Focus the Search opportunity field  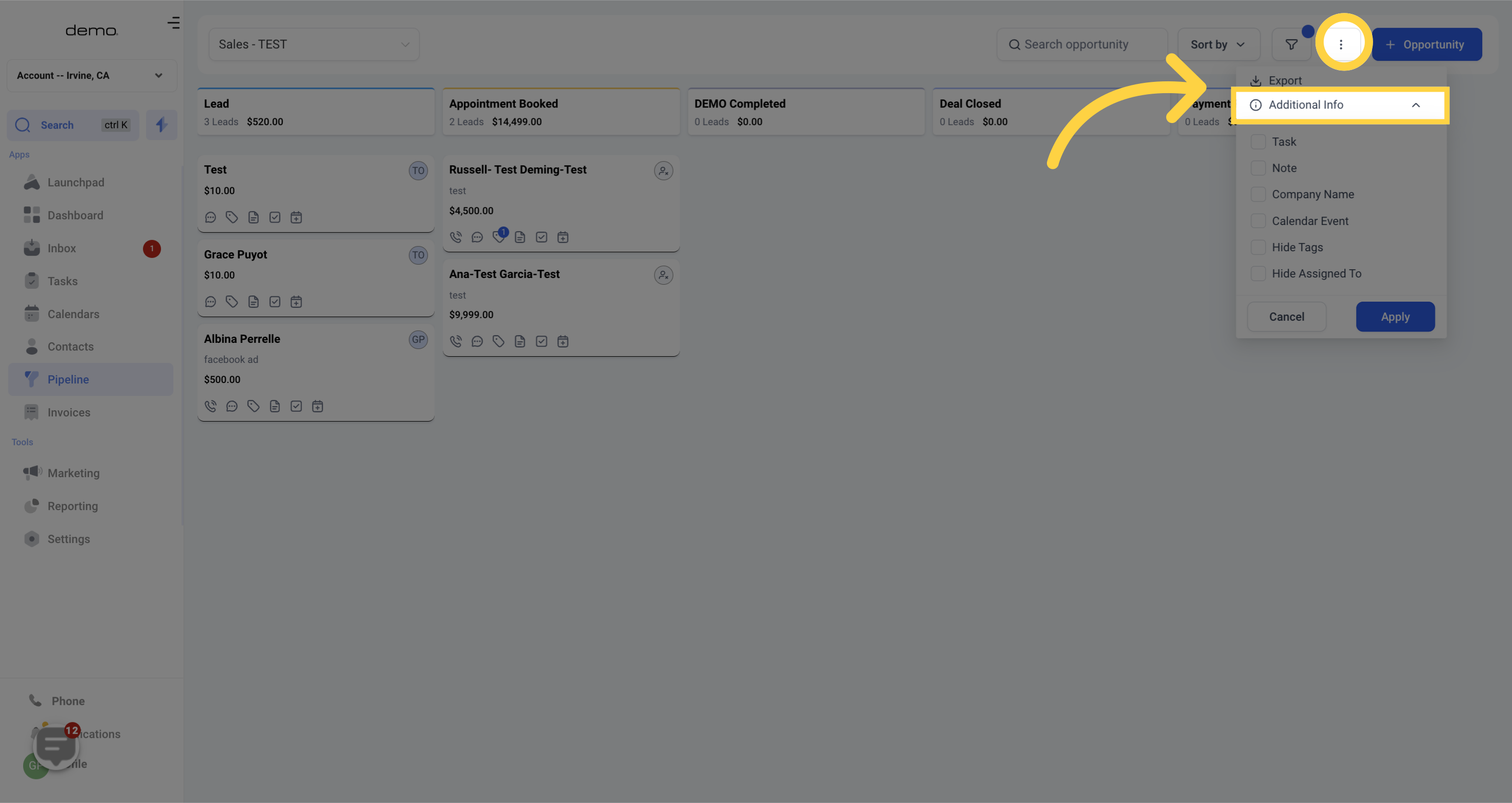click(1081, 45)
